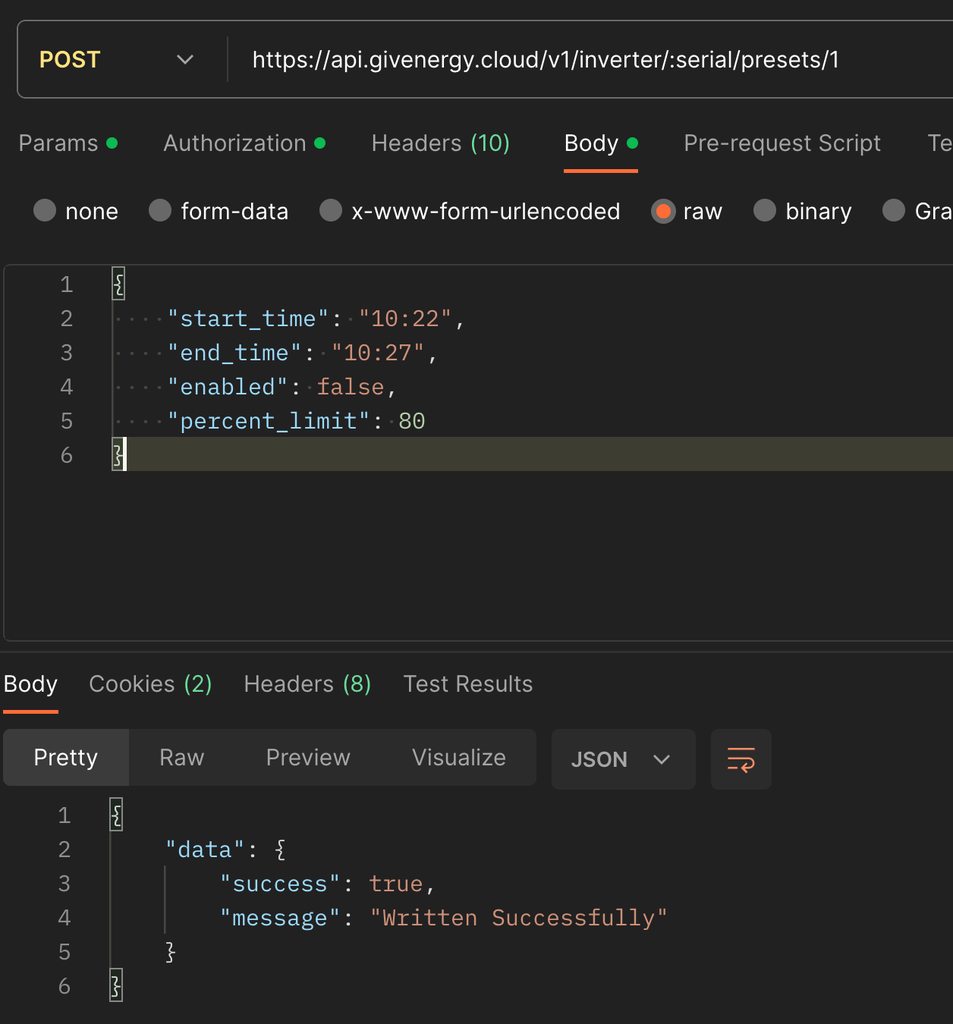Choose x-www-form-urlencoded body type

point(331,211)
